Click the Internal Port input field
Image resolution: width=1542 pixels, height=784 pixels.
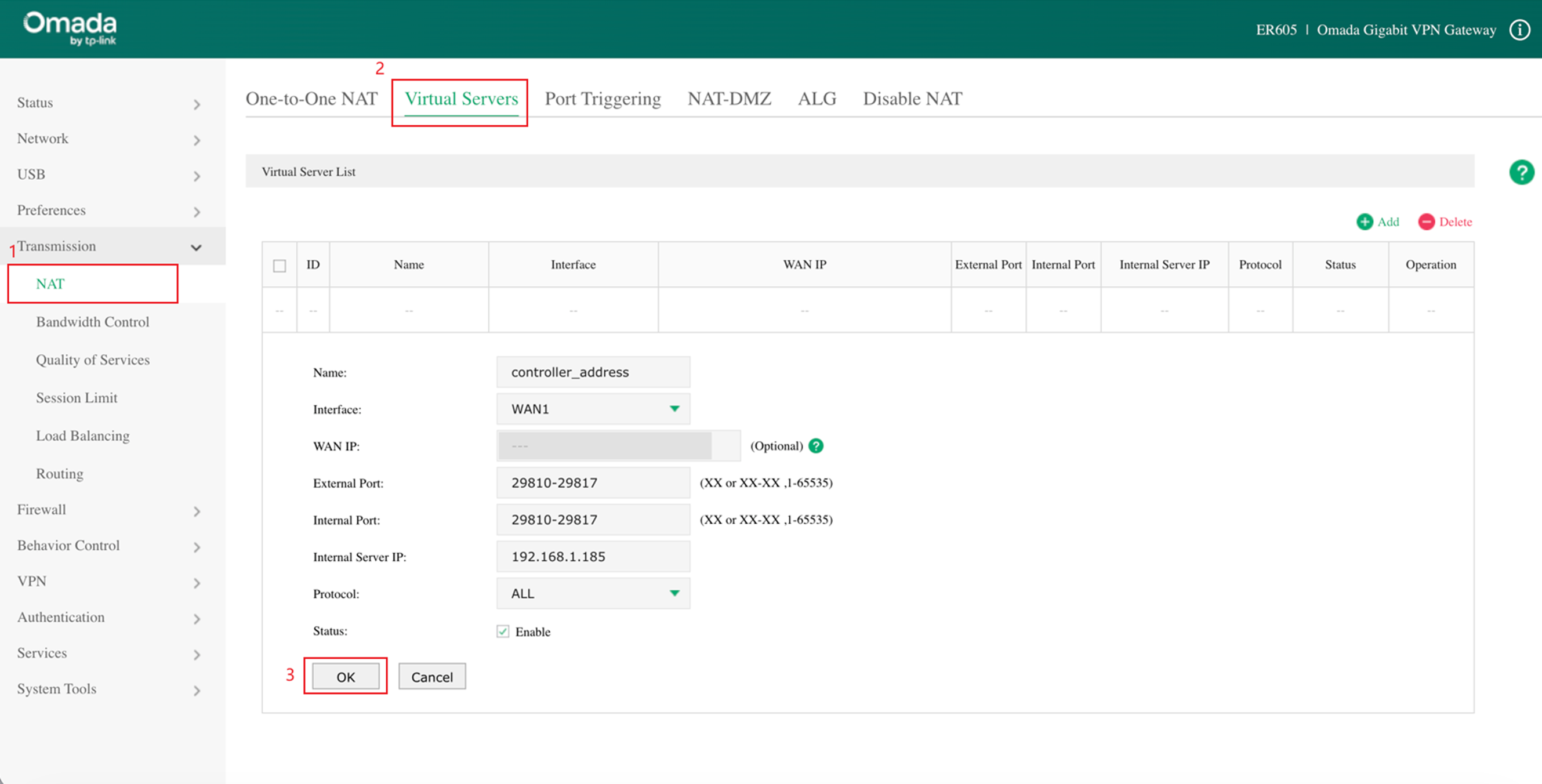pyautogui.click(x=593, y=520)
